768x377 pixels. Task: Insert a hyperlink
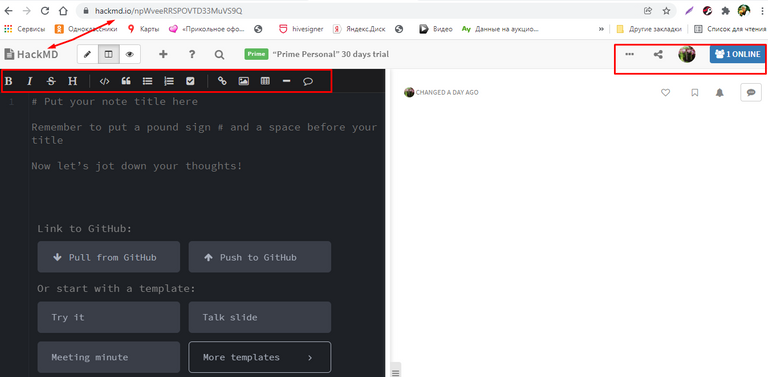(222, 81)
